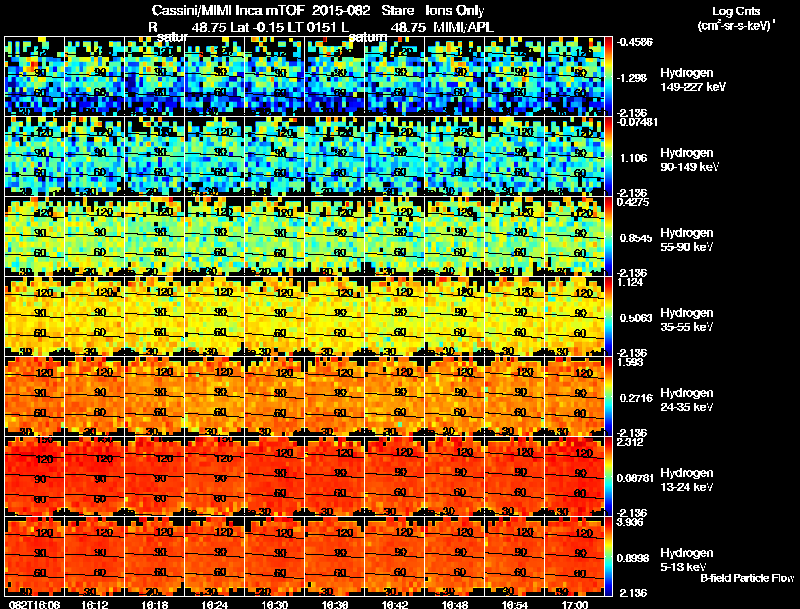Image resolution: width=800 pixels, height=609 pixels.
Task: Click the 'Hydrogen 35-55 keV' row label
Action: [687, 320]
